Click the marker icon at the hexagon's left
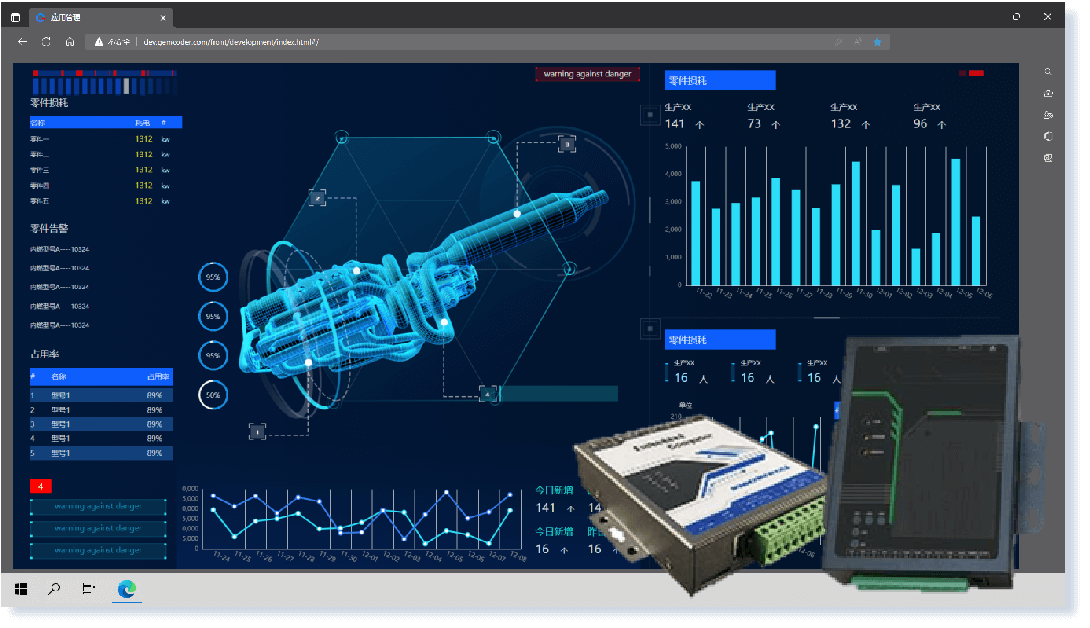Image resolution: width=1090 pixels, height=628 pixels. (x=317, y=198)
